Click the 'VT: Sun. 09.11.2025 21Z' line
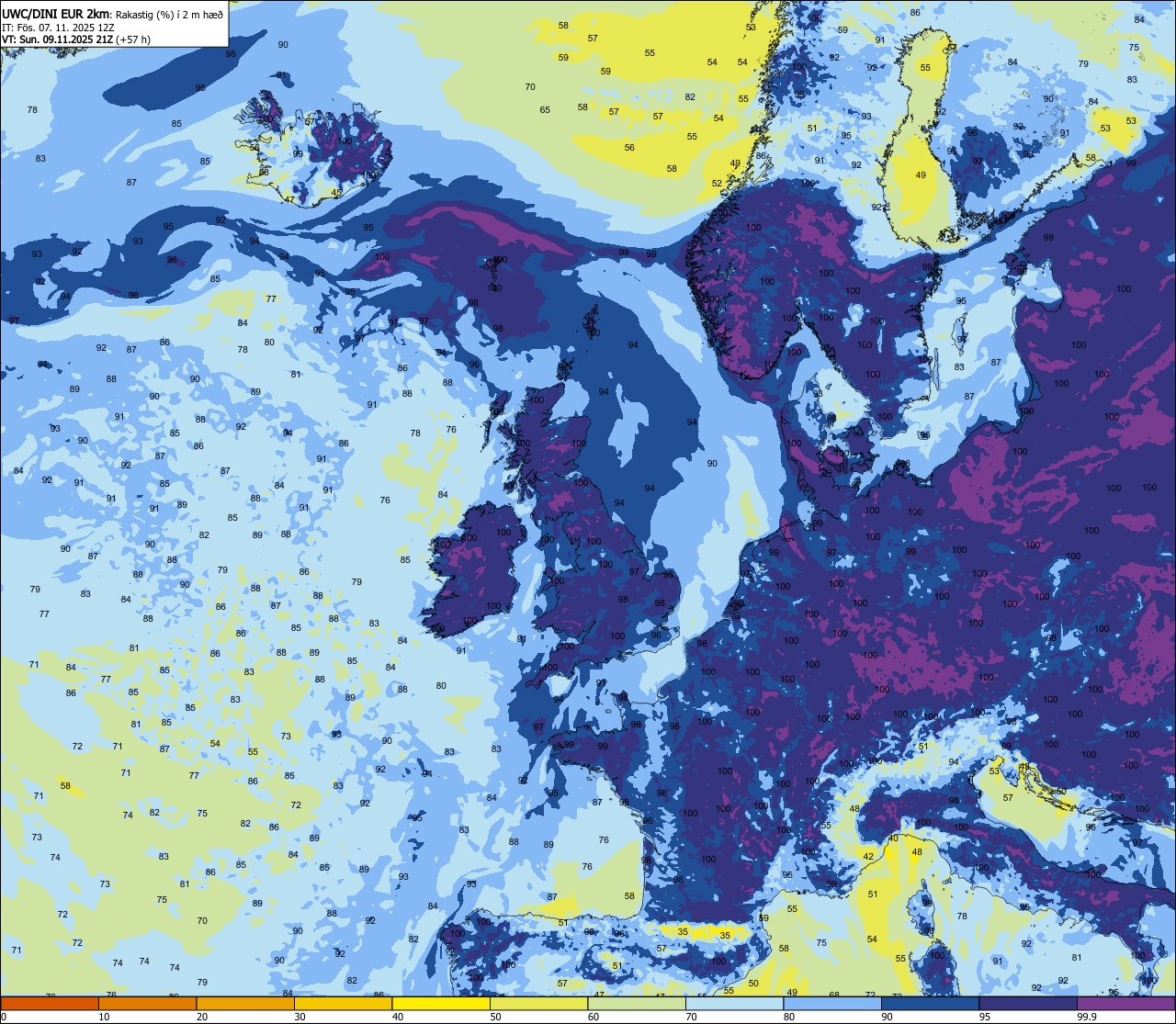 [57, 39]
